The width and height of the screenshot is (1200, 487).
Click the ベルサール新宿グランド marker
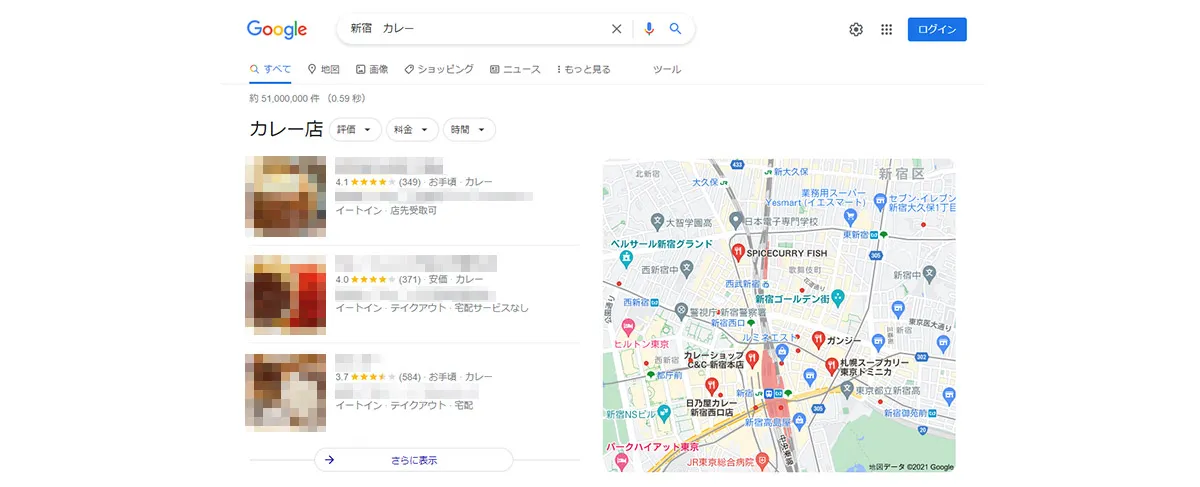click(x=627, y=259)
